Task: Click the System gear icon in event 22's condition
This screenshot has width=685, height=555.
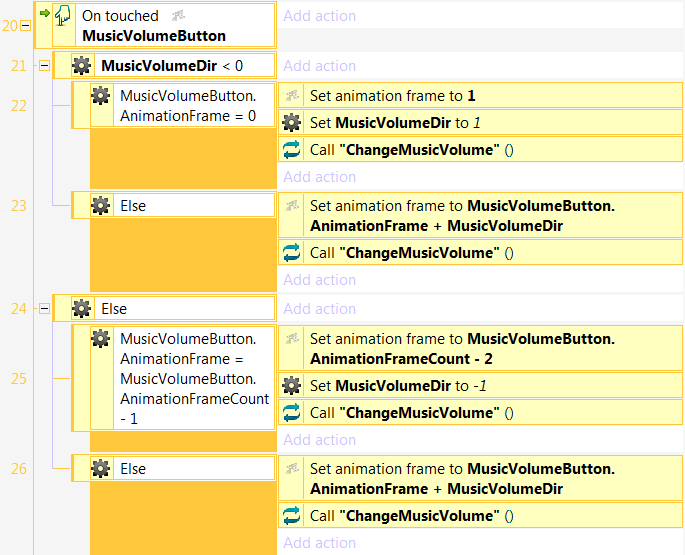Action: 100,96
